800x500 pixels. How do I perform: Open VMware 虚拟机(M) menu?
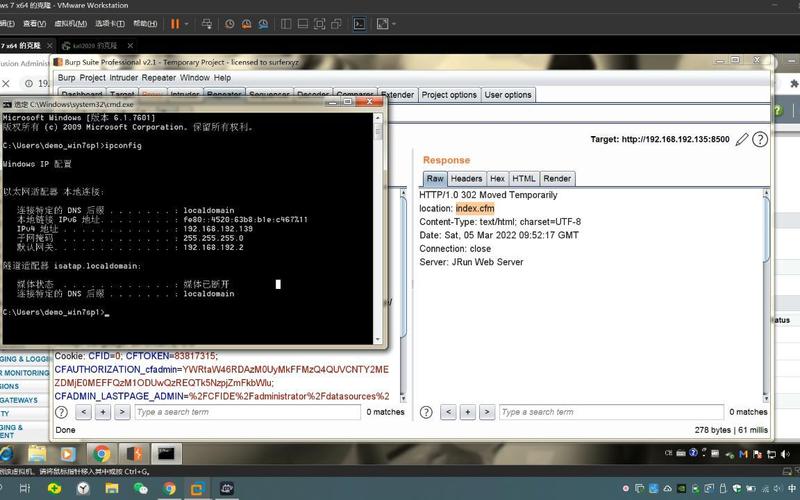(70, 24)
